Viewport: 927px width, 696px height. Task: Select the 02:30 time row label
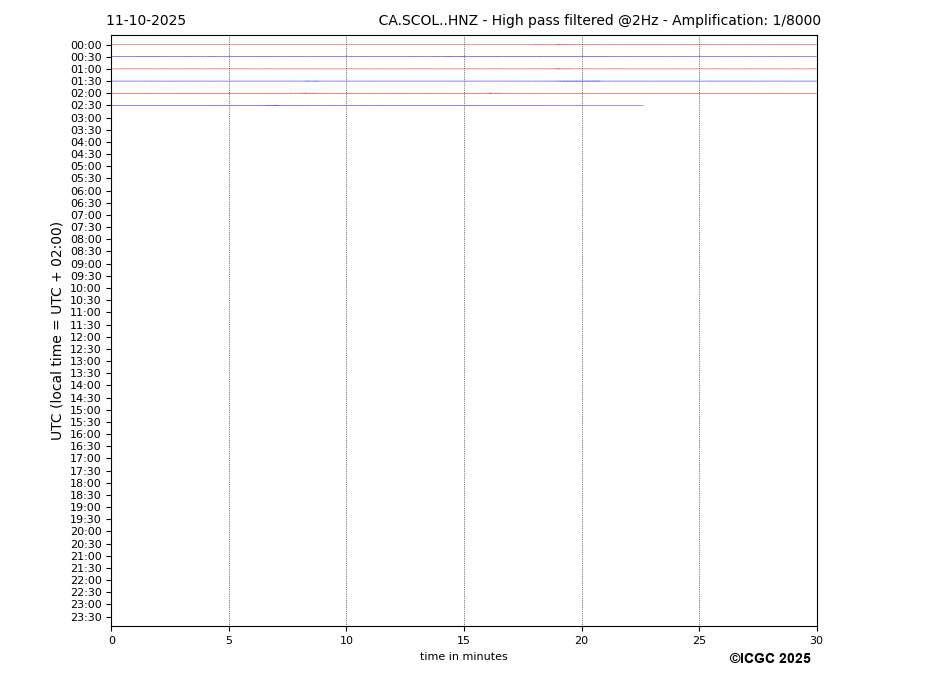[x=86, y=106]
